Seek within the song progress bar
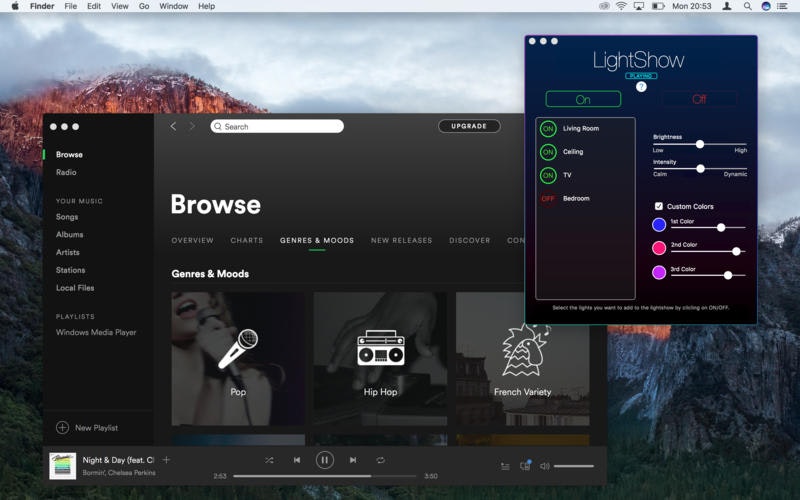Image resolution: width=800 pixels, height=500 pixels. click(324, 476)
